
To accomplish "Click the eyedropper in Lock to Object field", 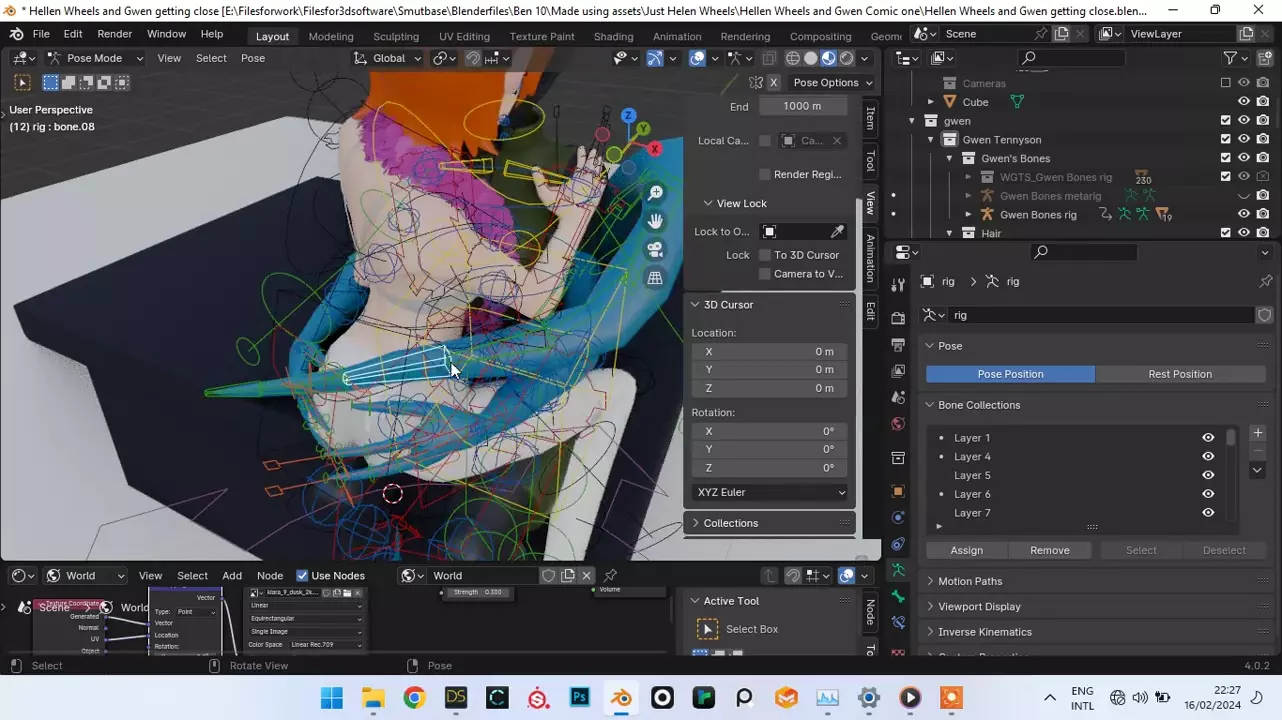I will [837, 232].
